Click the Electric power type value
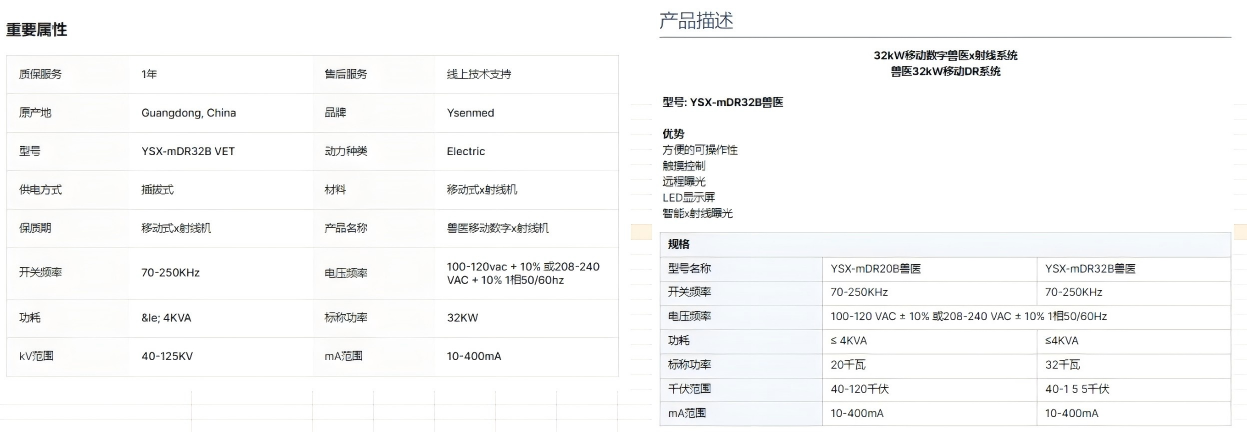The height and width of the screenshot is (432, 1247). pos(465,151)
